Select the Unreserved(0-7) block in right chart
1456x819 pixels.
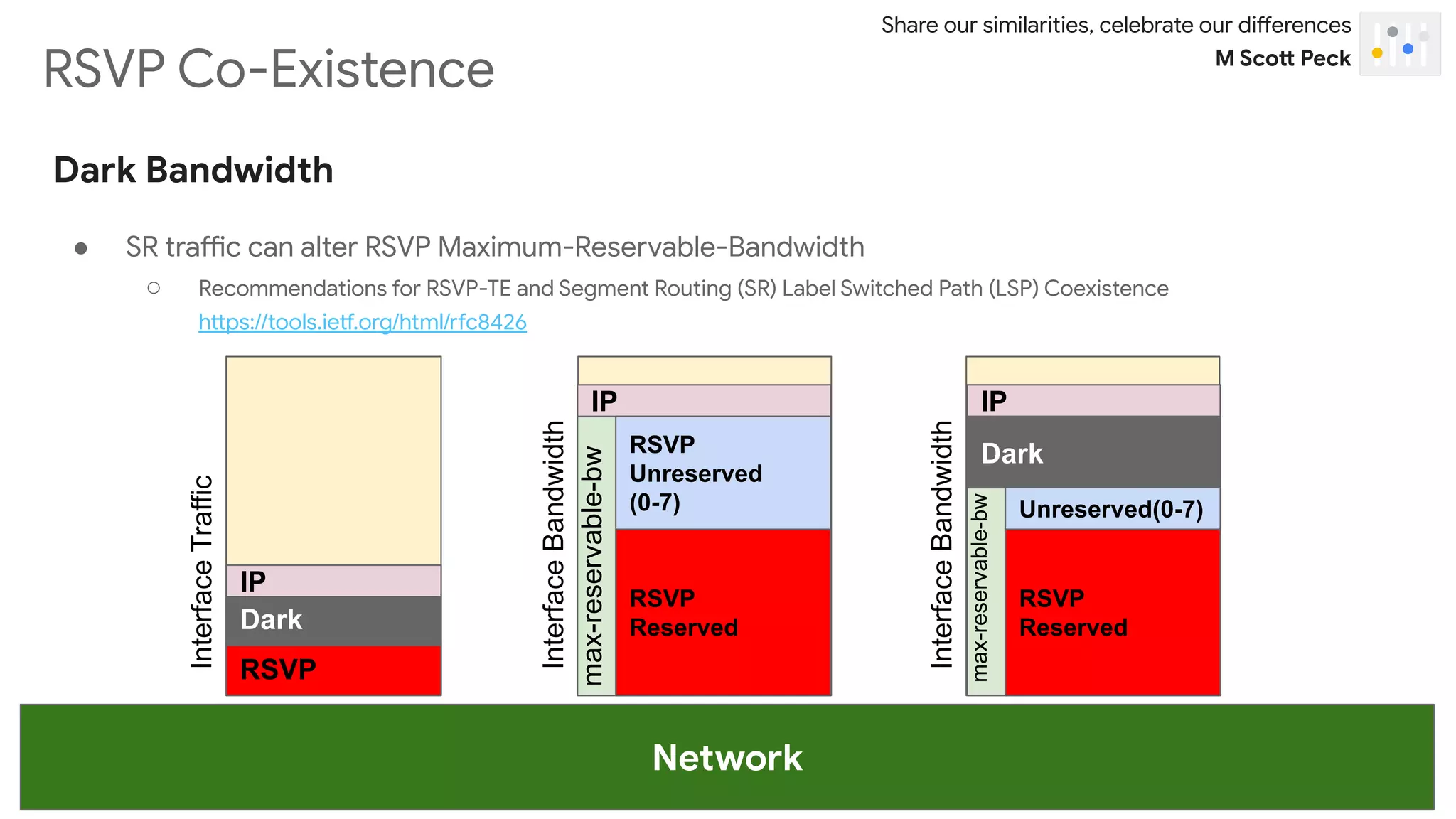[1112, 509]
